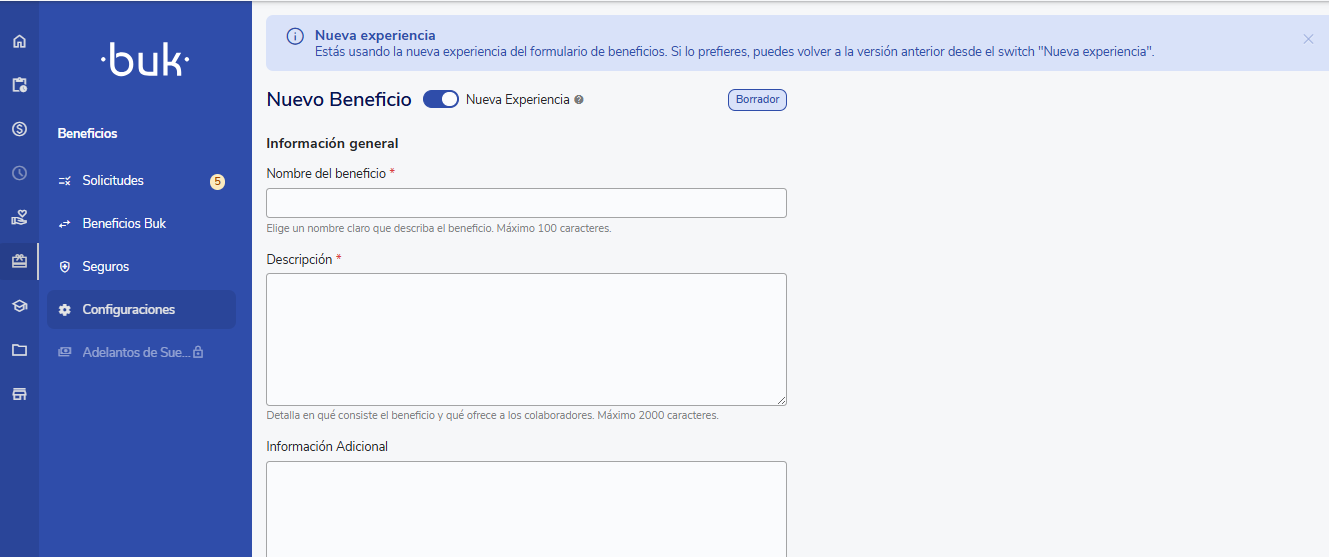This screenshot has height=557, width=1329.
Task: Click the locked Adelantos de Sueldo item
Action: point(135,353)
